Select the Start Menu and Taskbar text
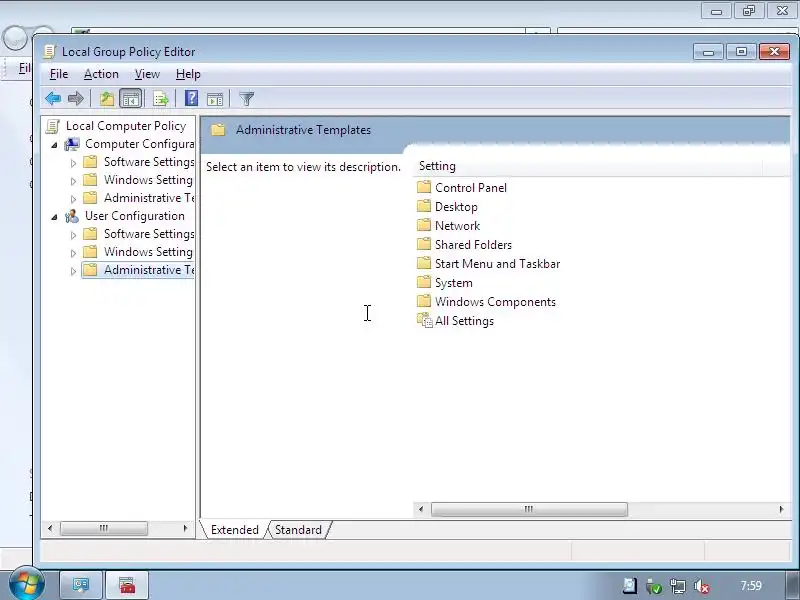The height and width of the screenshot is (600, 800). point(497,263)
